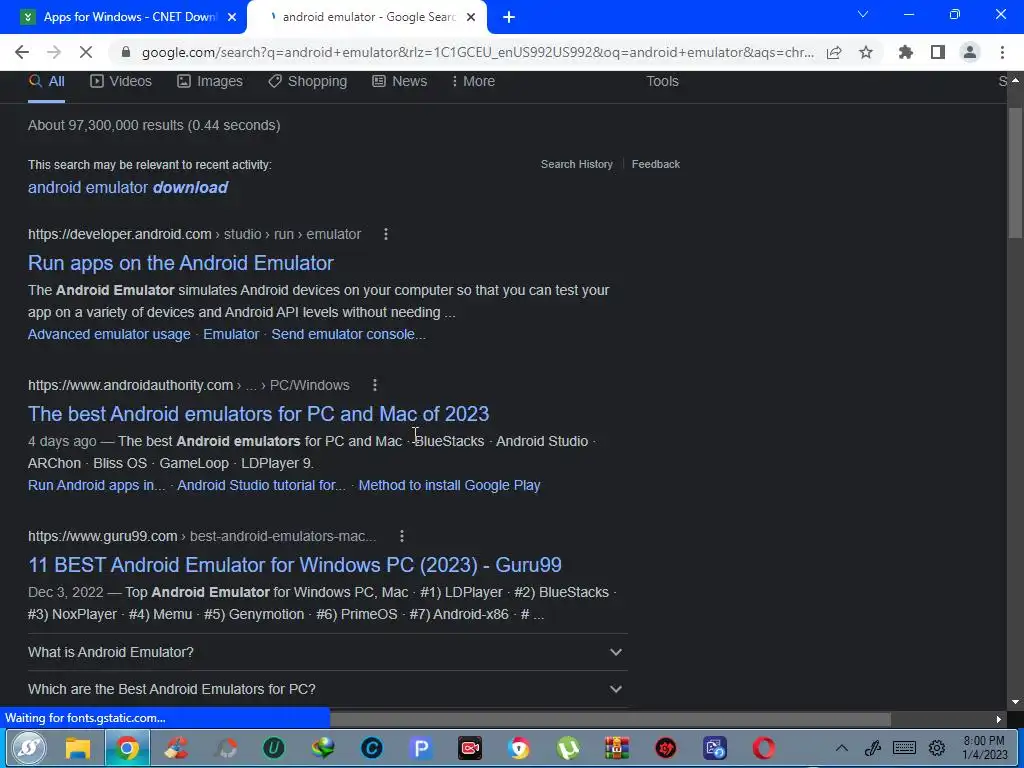The image size is (1024, 768).
Task: Select the android emulator Google Search tab
Action: 366,18
